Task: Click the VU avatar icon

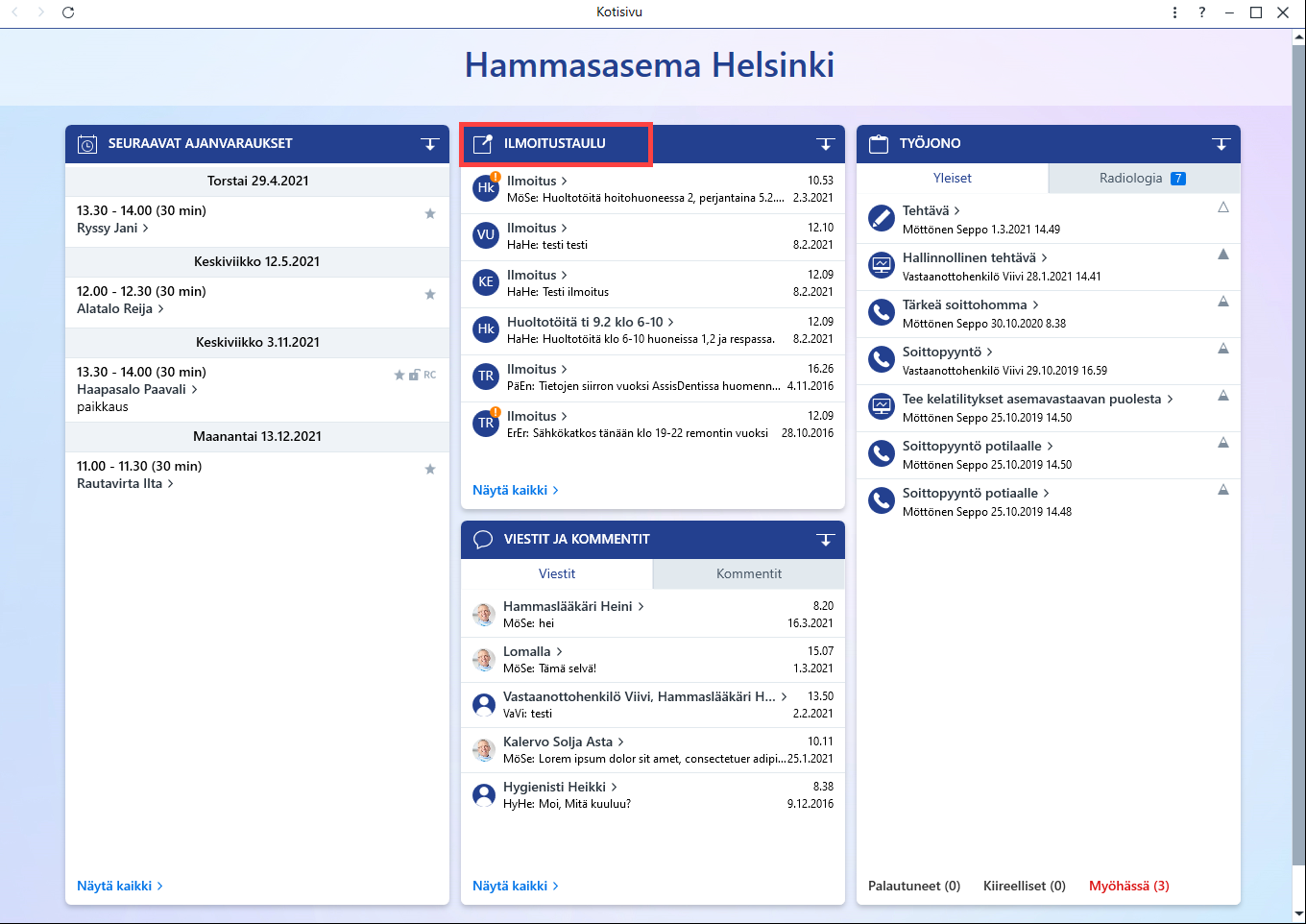Action: (x=486, y=235)
